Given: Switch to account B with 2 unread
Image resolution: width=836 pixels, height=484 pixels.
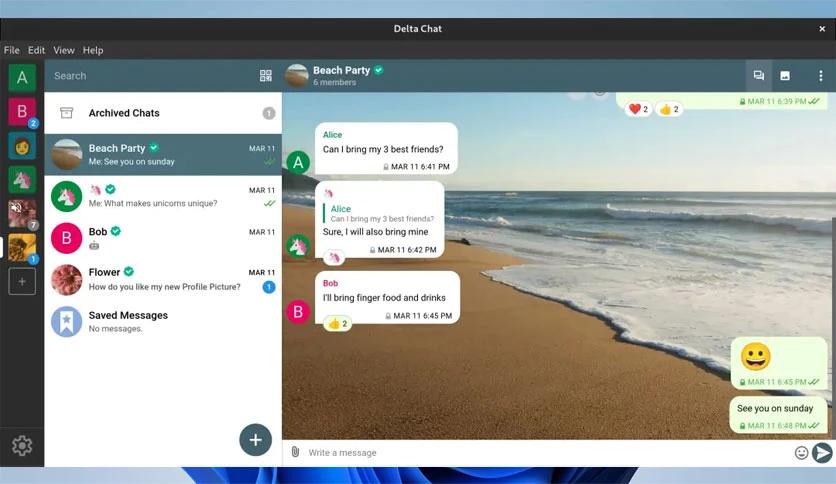Looking at the screenshot, I should 22,111.
